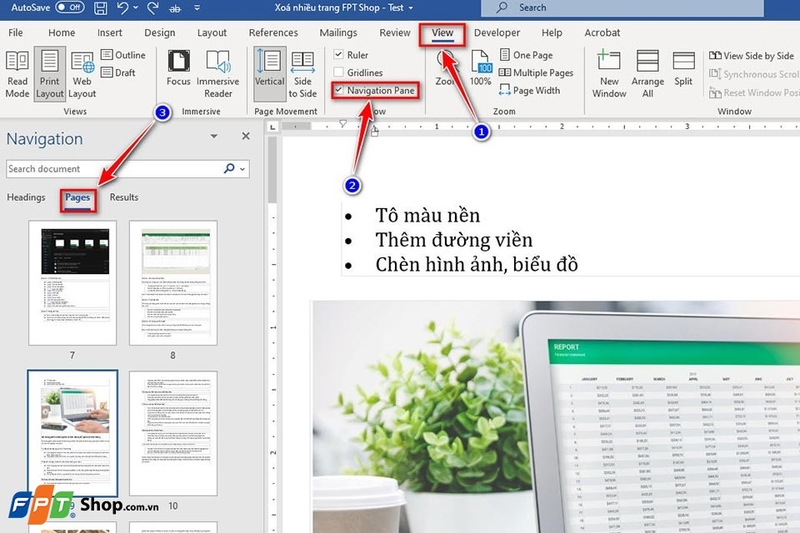
Task: Click Synchronous Scrolling option
Action: [754, 74]
